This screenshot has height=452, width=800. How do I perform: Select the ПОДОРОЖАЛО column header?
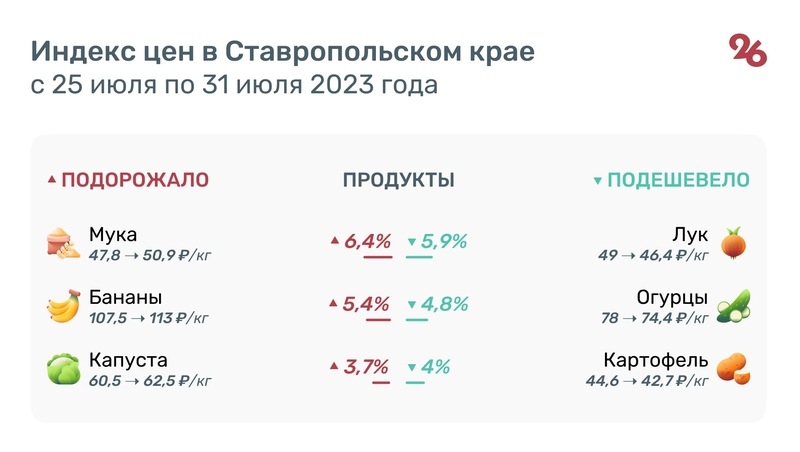point(135,180)
